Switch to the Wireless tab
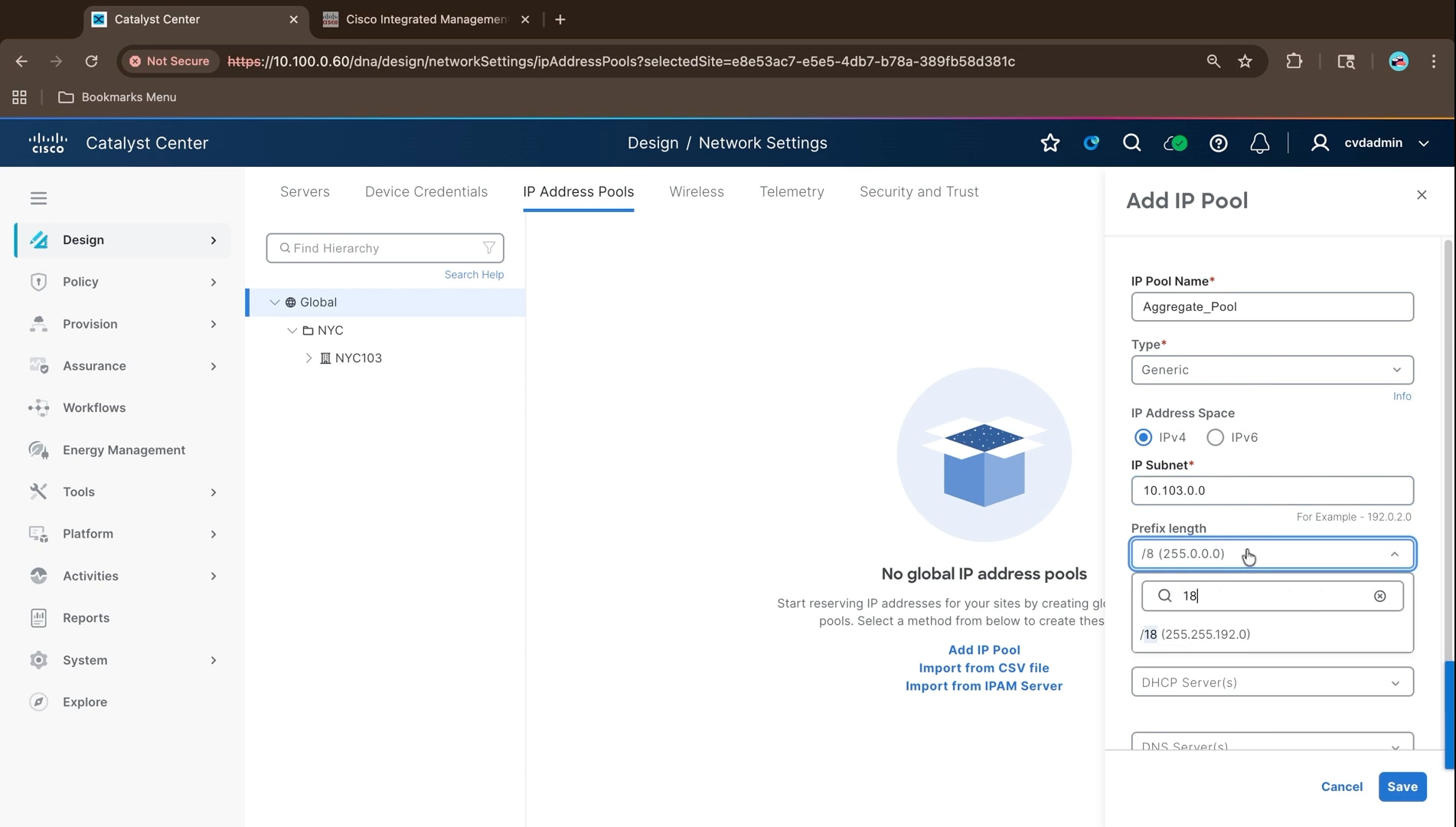Image resolution: width=1456 pixels, height=827 pixels. pyautogui.click(x=696, y=192)
